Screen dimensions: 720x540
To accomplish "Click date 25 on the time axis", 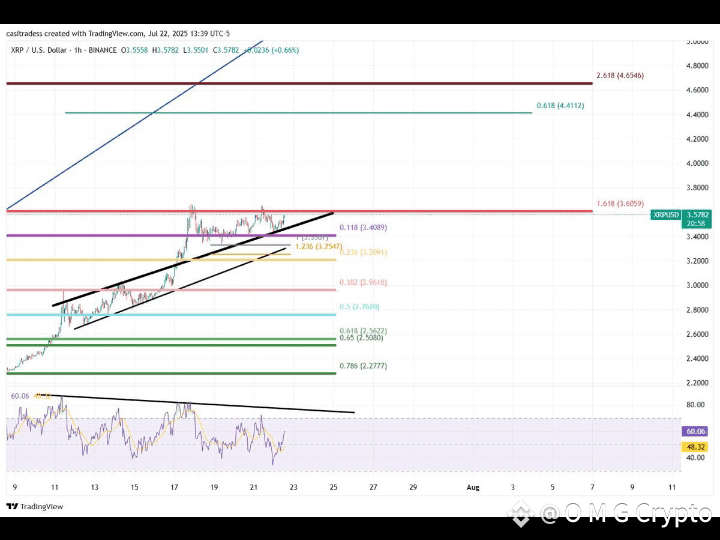I will tap(333, 487).
